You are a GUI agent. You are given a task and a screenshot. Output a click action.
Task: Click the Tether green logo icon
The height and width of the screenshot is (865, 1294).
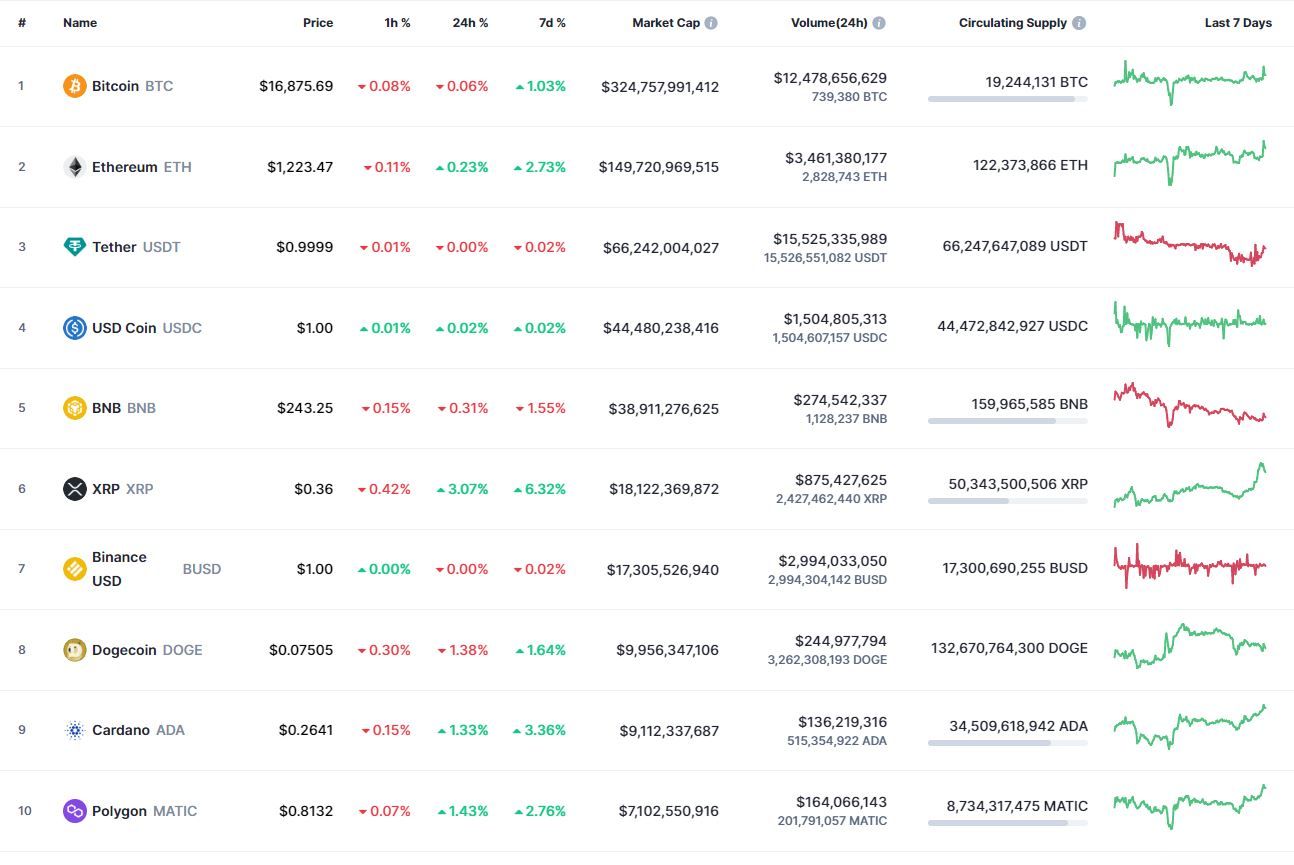[75, 247]
